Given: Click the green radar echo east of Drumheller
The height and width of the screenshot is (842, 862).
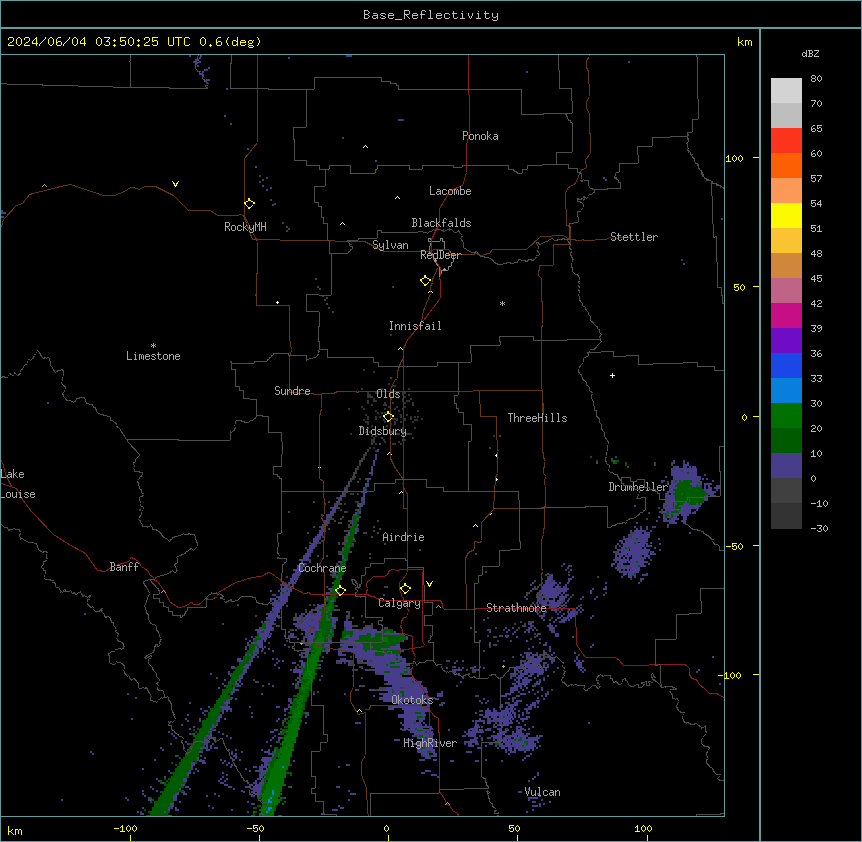Looking at the screenshot, I should click(687, 491).
